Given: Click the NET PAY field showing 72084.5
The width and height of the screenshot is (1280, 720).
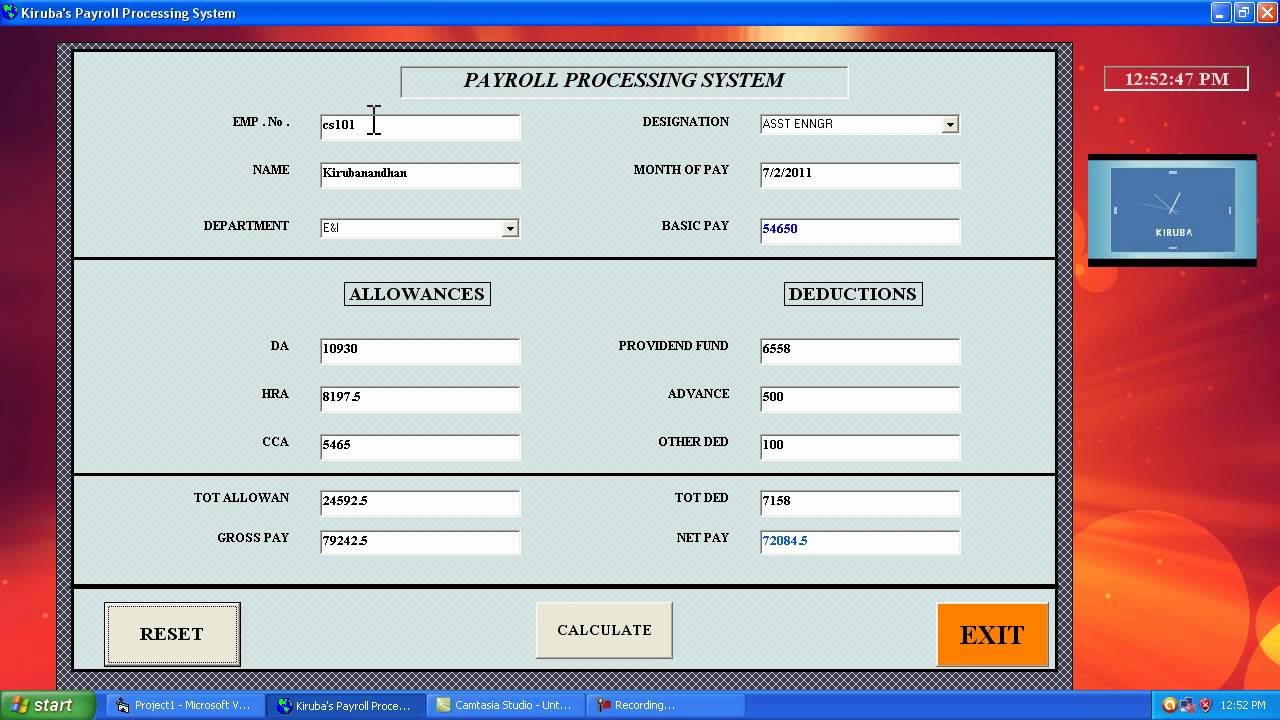Looking at the screenshot, I should pos(860,542).
